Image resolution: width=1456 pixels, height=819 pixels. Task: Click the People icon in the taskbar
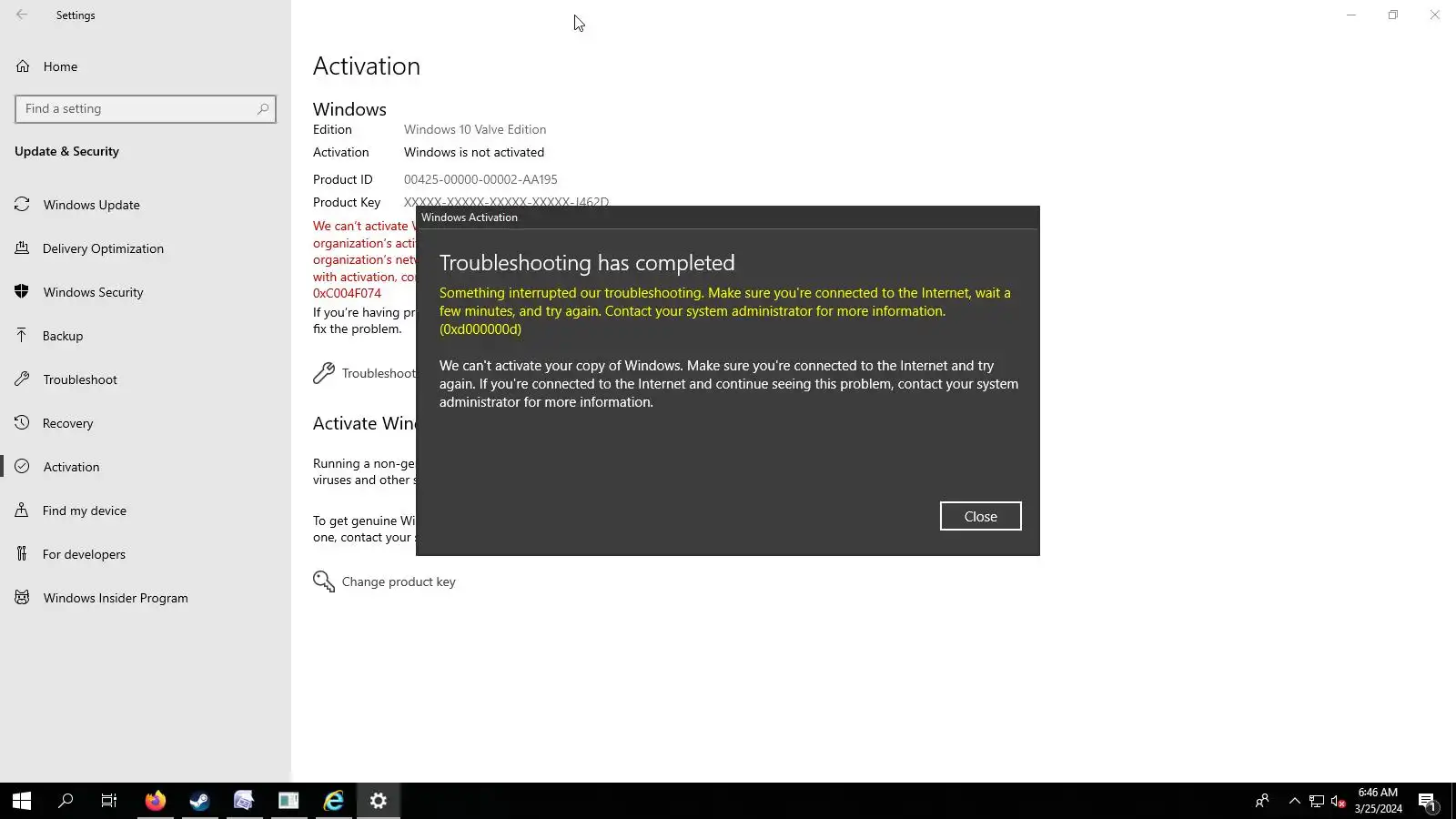click(1261, 801)
